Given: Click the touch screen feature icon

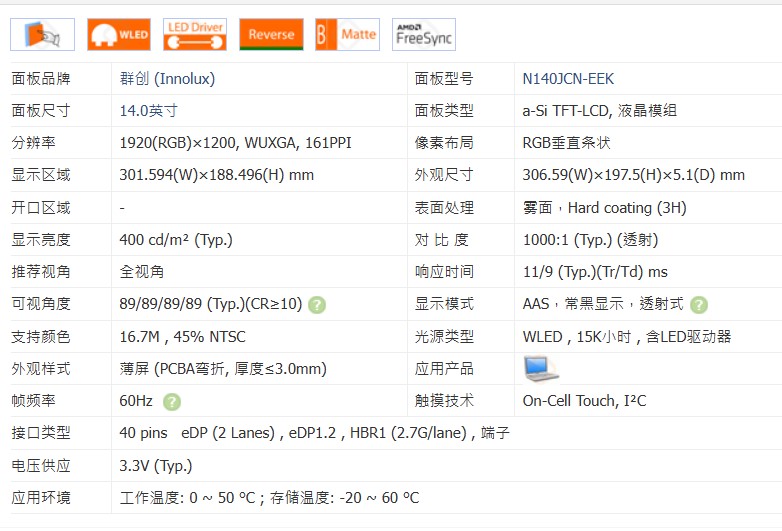Looking at the screenshot, I should tap(42, 34).
